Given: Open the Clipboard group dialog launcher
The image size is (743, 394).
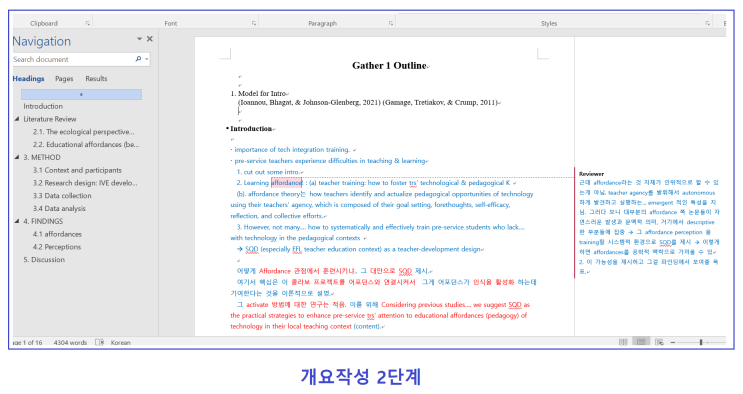Looking at the screenshot, I should click(88, 23).
